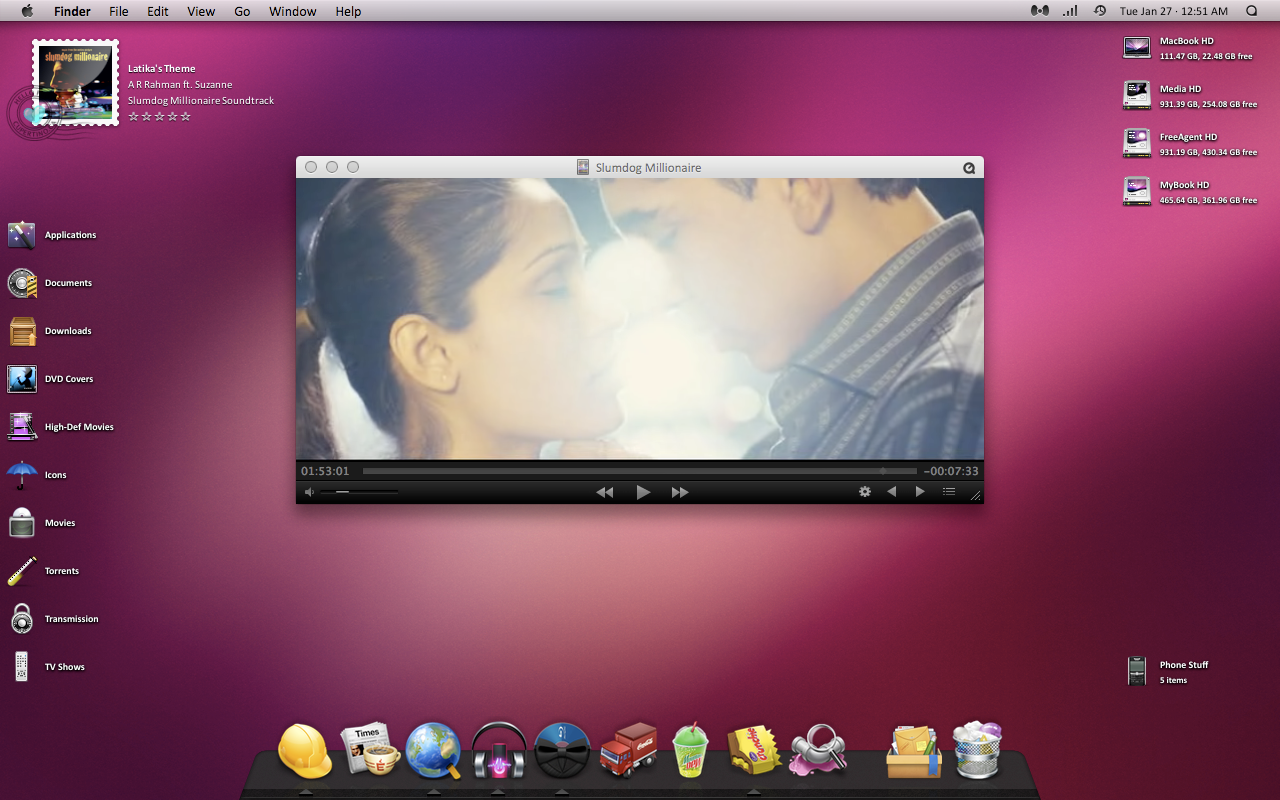Open the Finder menu
This screenshot has height=800, width=1280.
[x=72, y=11]
